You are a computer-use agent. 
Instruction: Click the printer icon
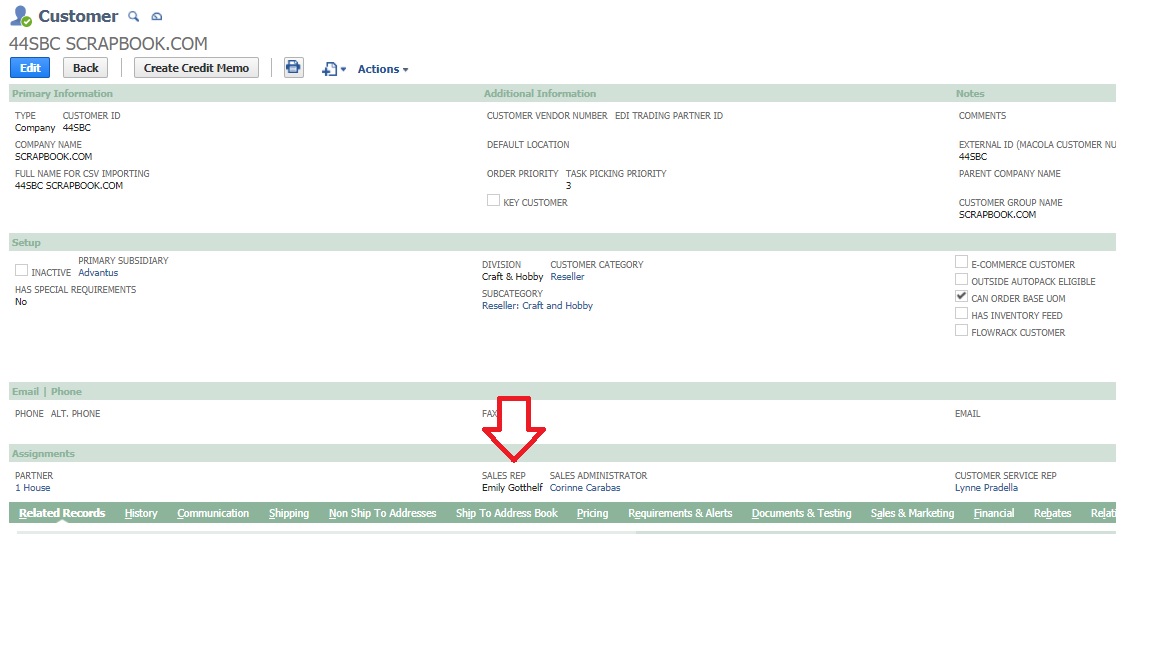[x=293, y=68]
